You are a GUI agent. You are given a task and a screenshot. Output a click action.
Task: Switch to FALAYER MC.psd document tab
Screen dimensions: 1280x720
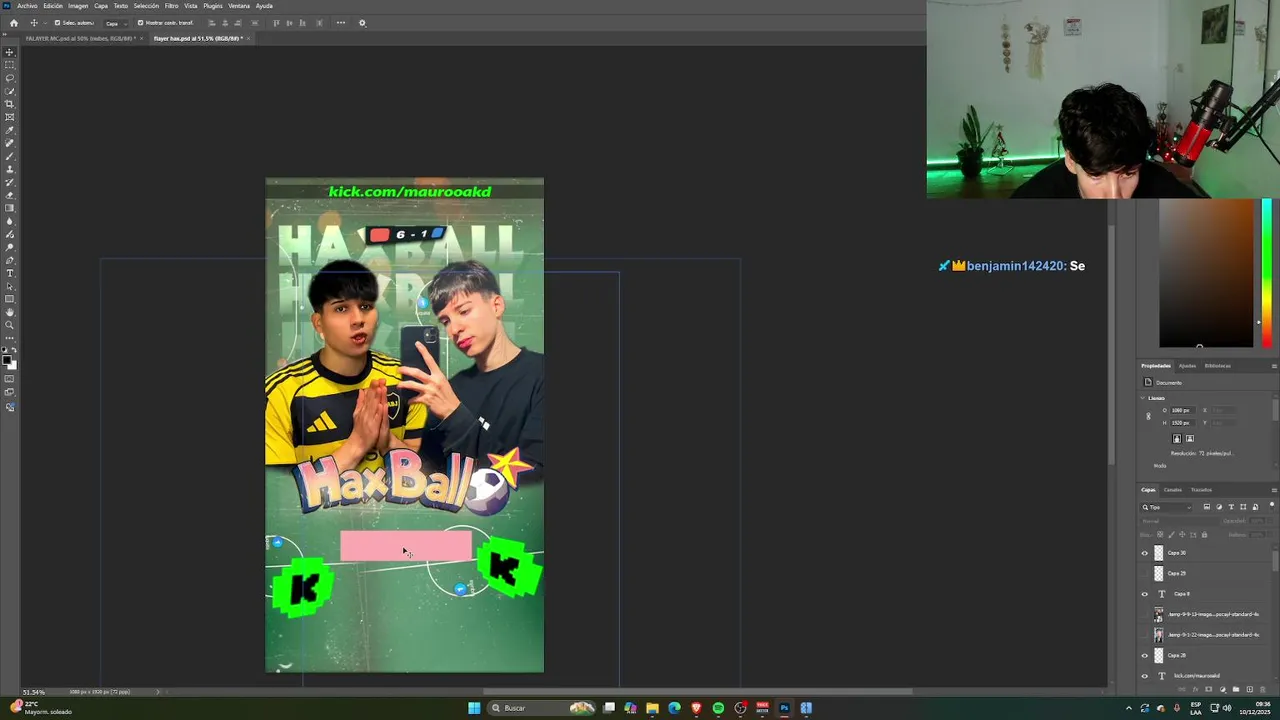coord(80,38)
